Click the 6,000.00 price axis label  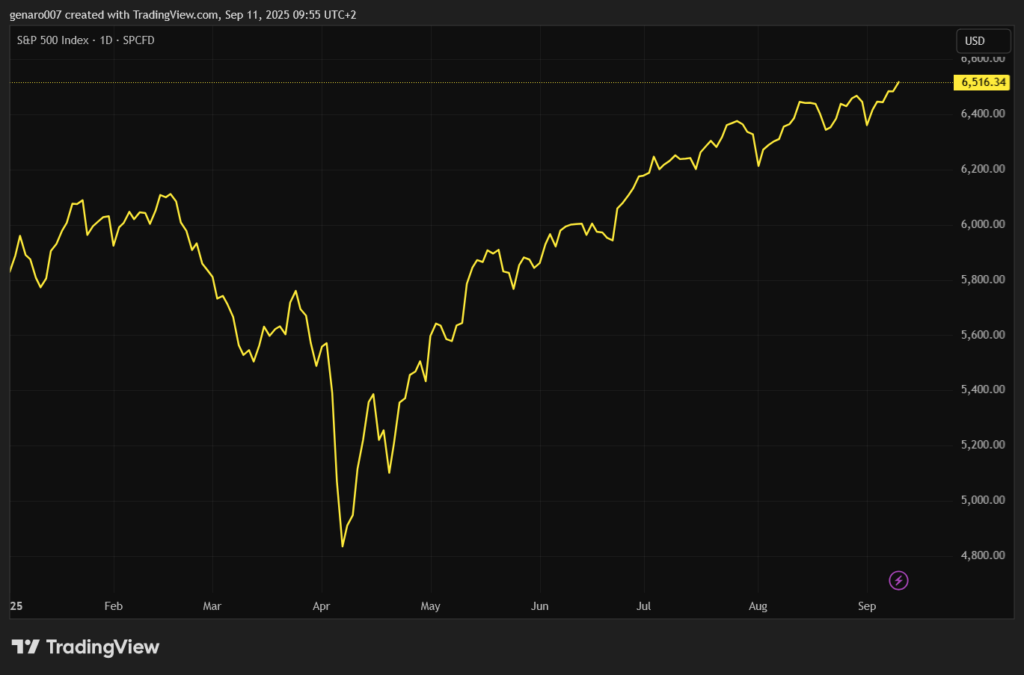click(x=982, y=224)
